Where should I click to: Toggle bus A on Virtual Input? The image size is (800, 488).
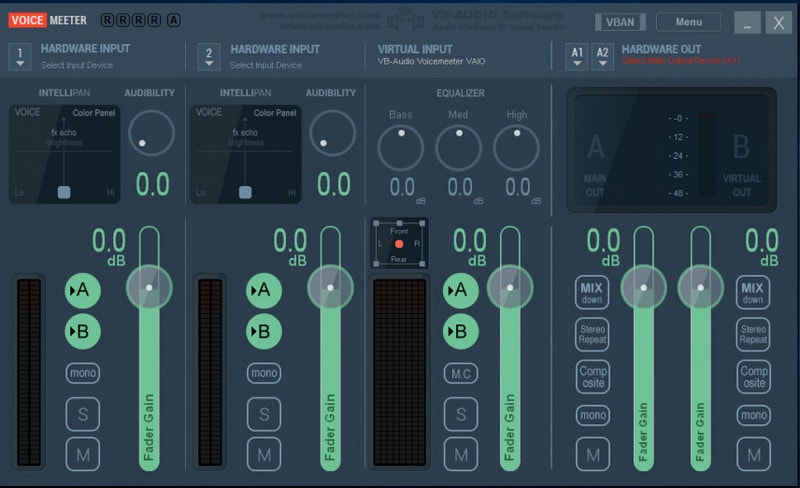pos(461,290)
